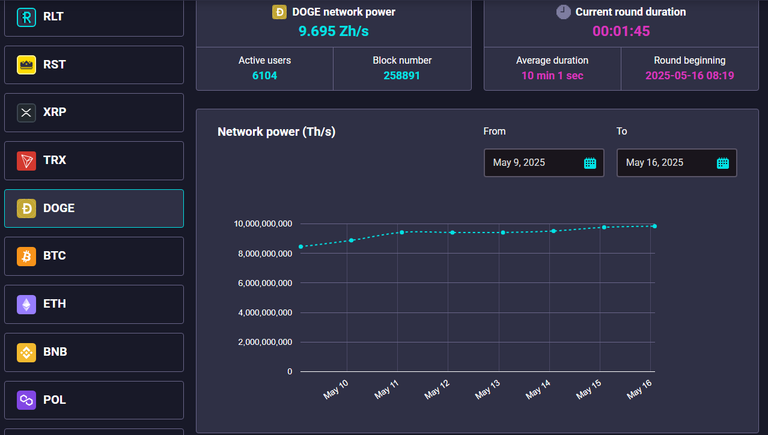Click the To date field May 16, 2025
Viewport: 768px width, 435px height.
(x=676, y=163)
